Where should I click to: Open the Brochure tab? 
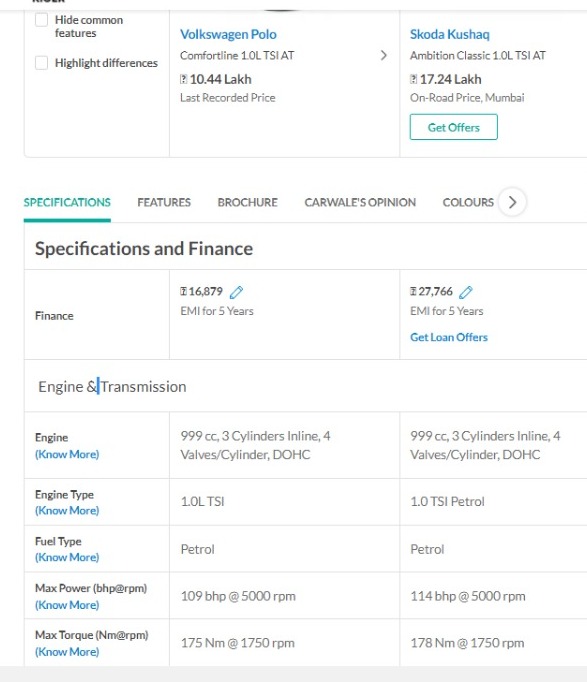pos(247,202)
